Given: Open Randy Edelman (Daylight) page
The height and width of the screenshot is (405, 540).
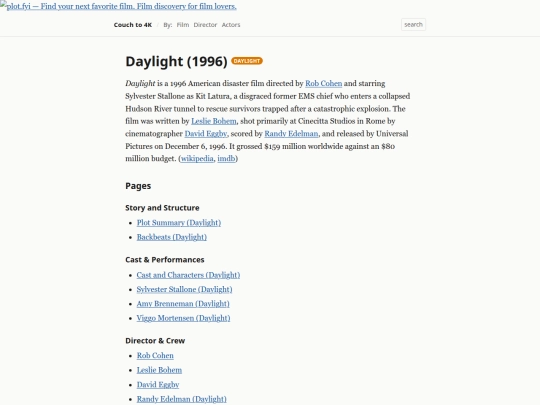Looking at the screenshot, I should click(x=181, y=399).
